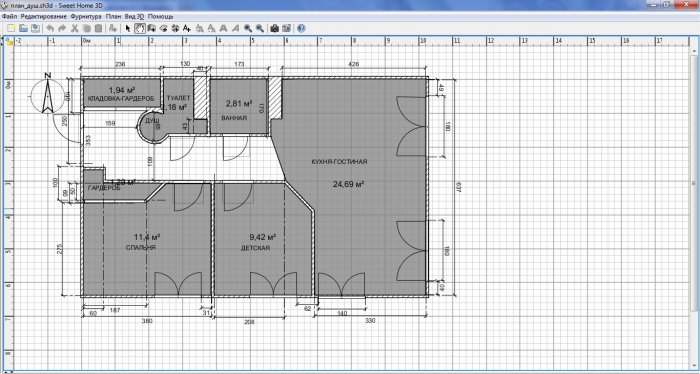Select the add text tool

pos(187,28)
